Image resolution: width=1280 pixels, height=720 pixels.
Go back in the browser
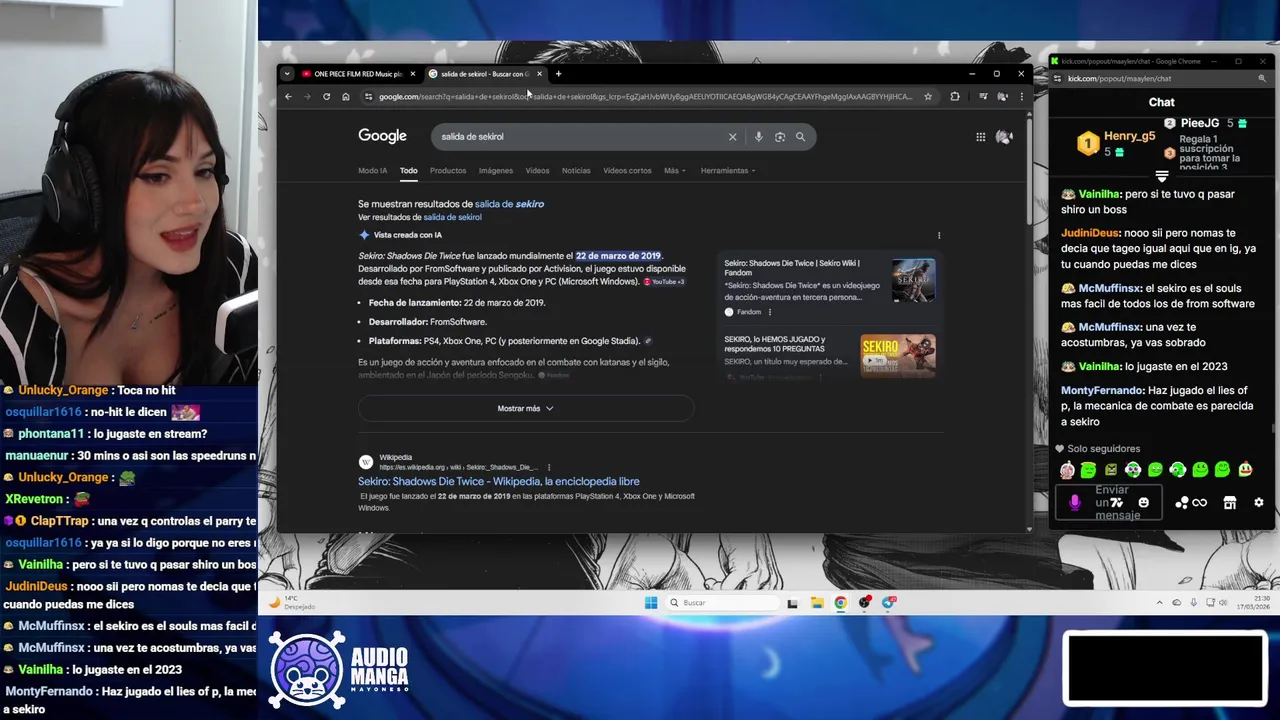288,97
